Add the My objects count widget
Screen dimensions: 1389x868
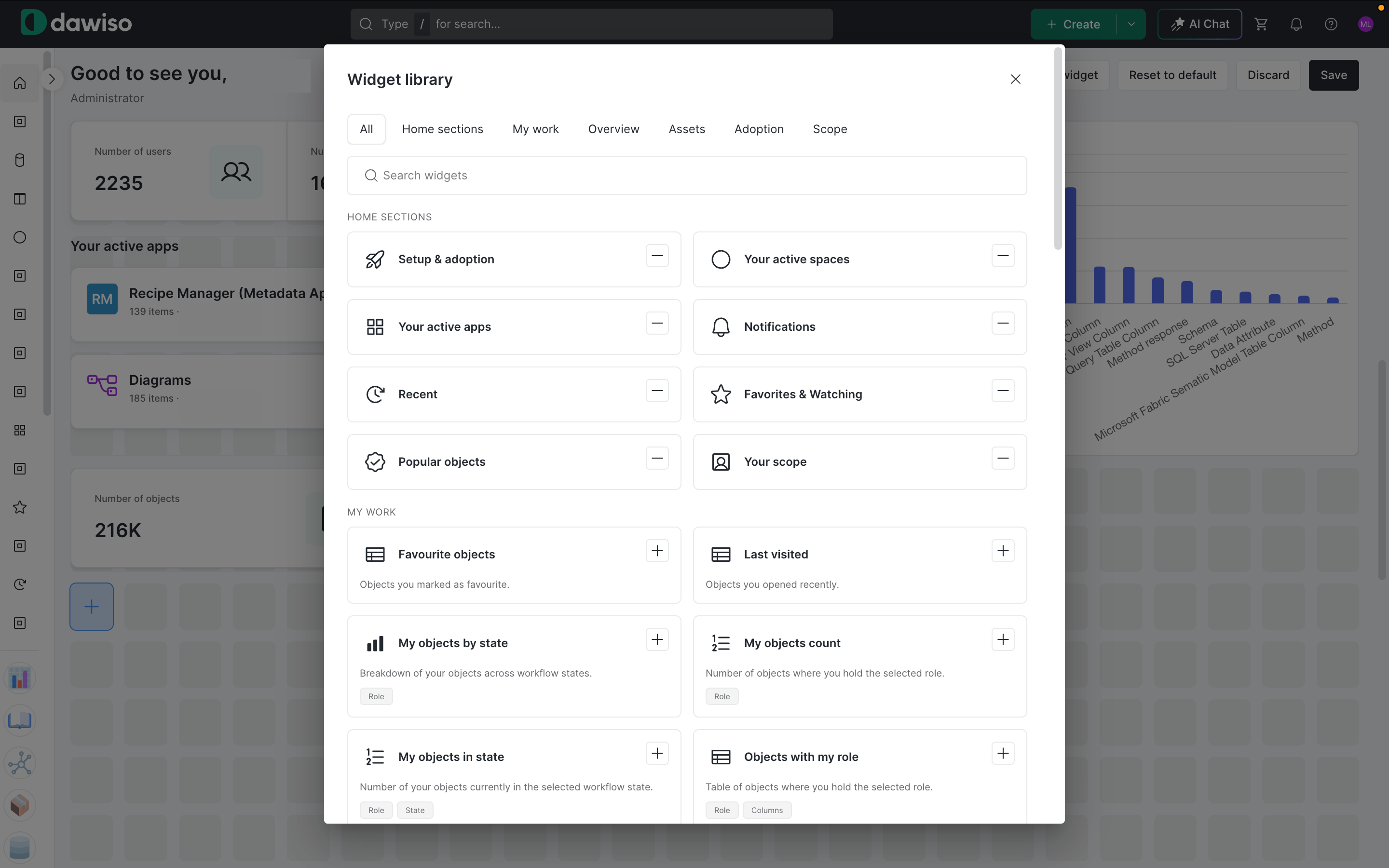(x=1003, y=639)
